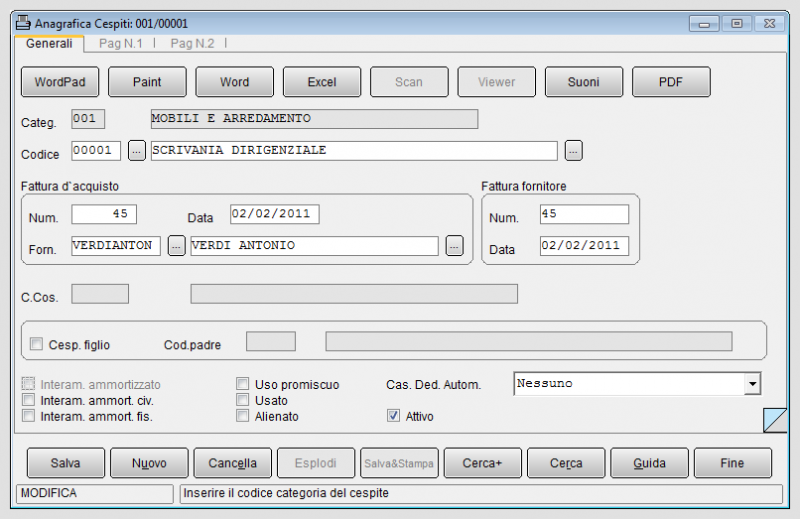Open lookup button after SCRIVANIA DIRIGENZIALE description
This screenshot has height=519, width=800.
pos(573,151)
